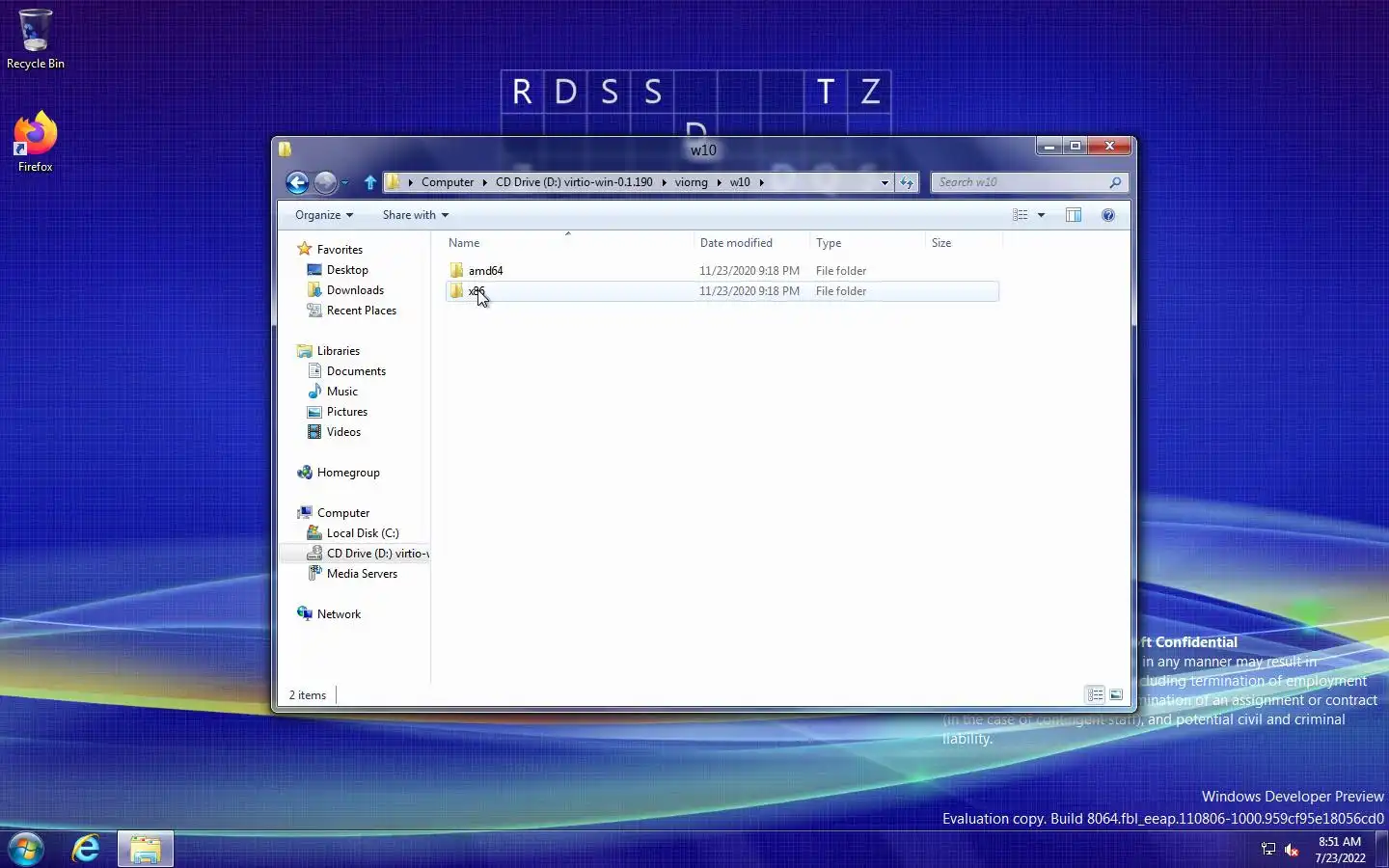1389x868 pixels.
Task: Click the Explorer Forward arrow button
Action: tap(325, 182)
